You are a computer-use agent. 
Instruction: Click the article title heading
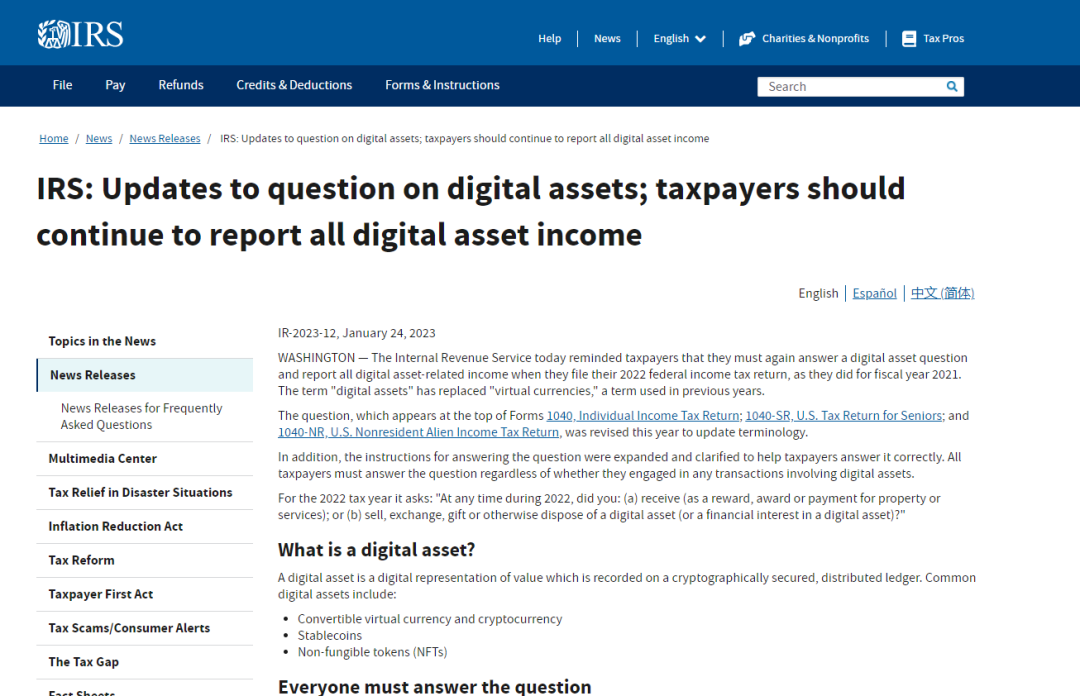470,212
